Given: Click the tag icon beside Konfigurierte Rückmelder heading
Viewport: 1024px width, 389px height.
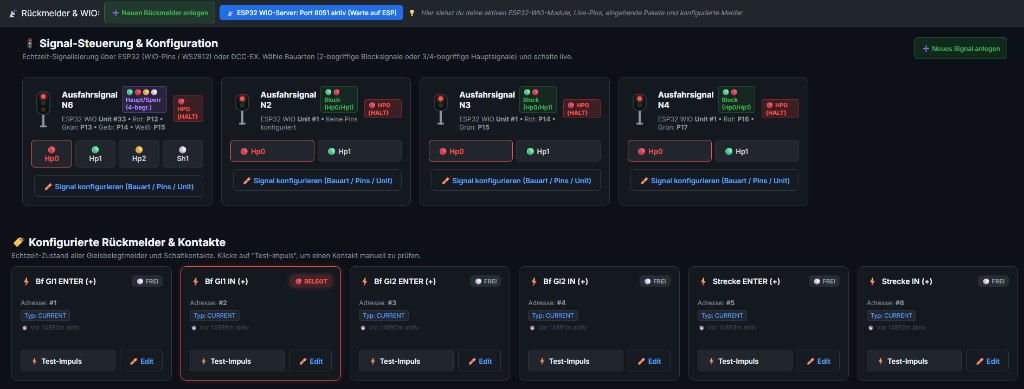Looking at the screenshot, I should tap(18, 242).
